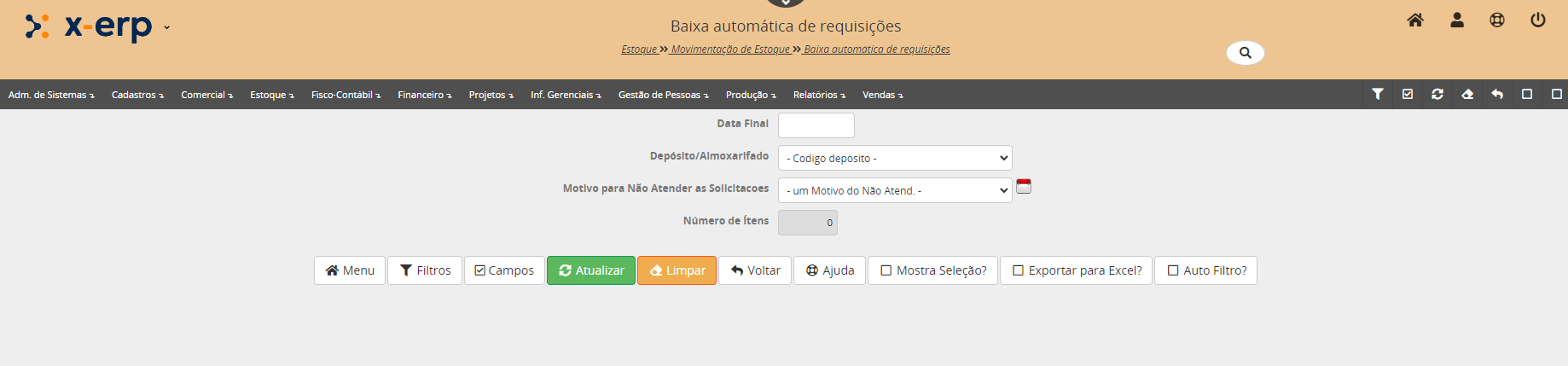Open the user profile icon
The height and width of the screenshot is (366, 1568).
1457,20
